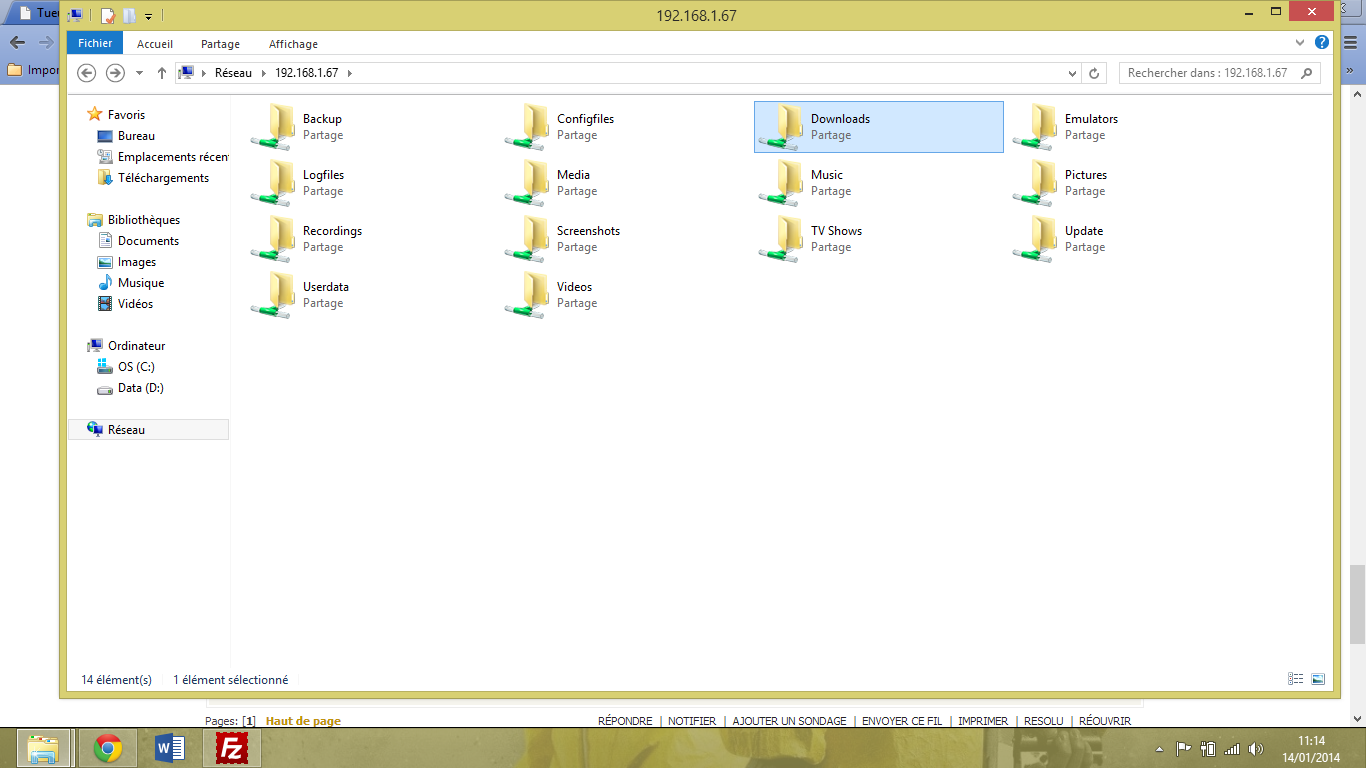Click the Up one level arrow
The height and width of the screenshot is (768, 1366).
coord(162,73)
